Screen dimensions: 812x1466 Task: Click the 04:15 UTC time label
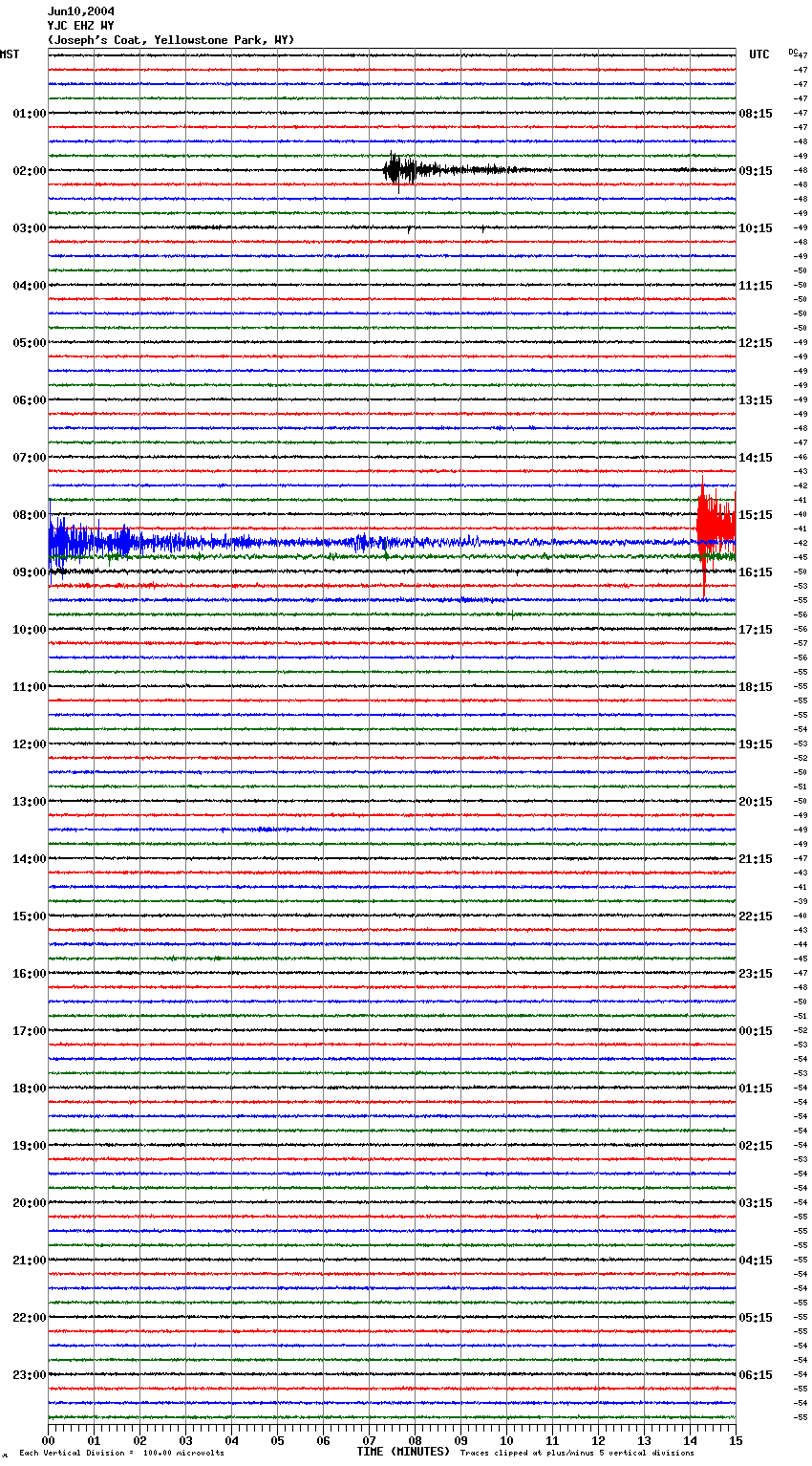tap(756, 1261)
